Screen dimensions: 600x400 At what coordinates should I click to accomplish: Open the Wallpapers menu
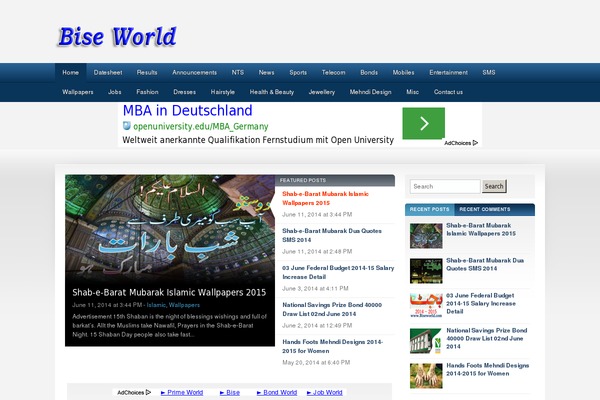[x=78, y=92]
